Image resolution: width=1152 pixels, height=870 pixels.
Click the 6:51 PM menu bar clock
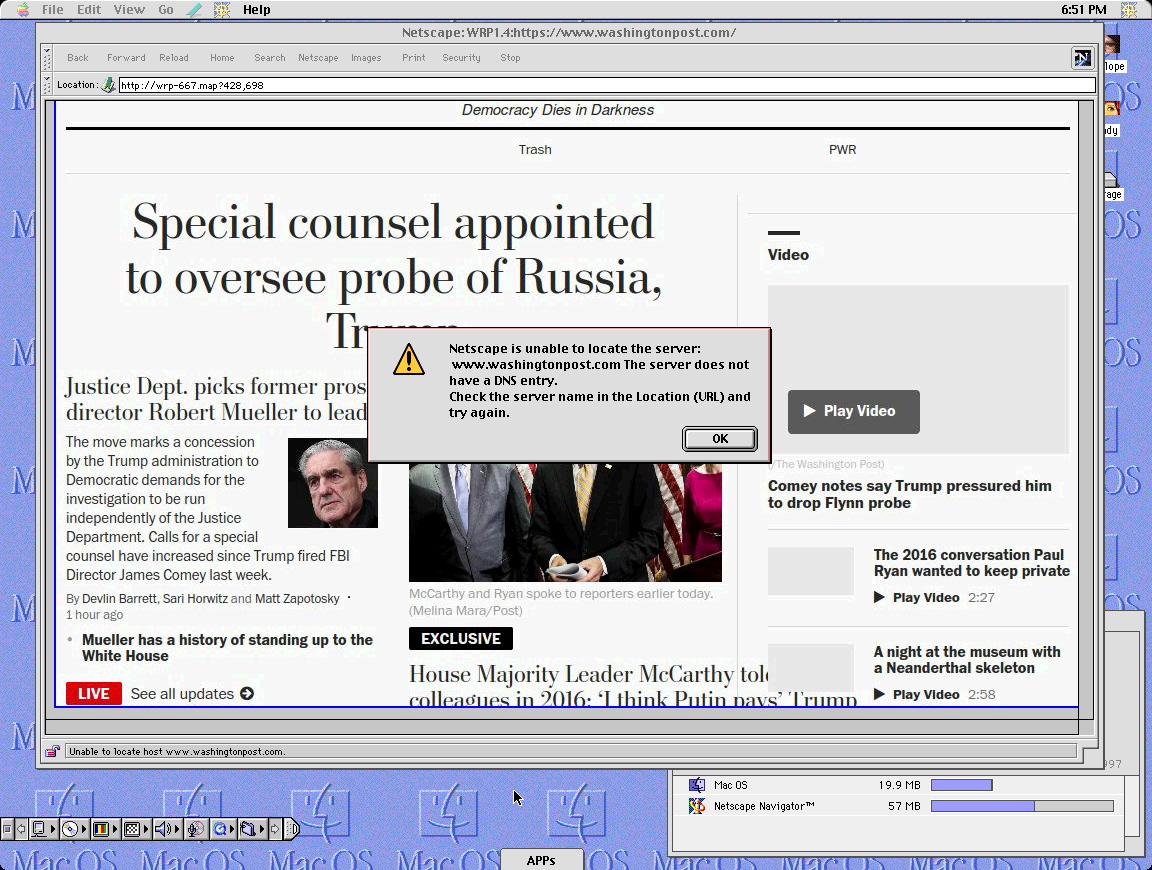pos(1083,10)
